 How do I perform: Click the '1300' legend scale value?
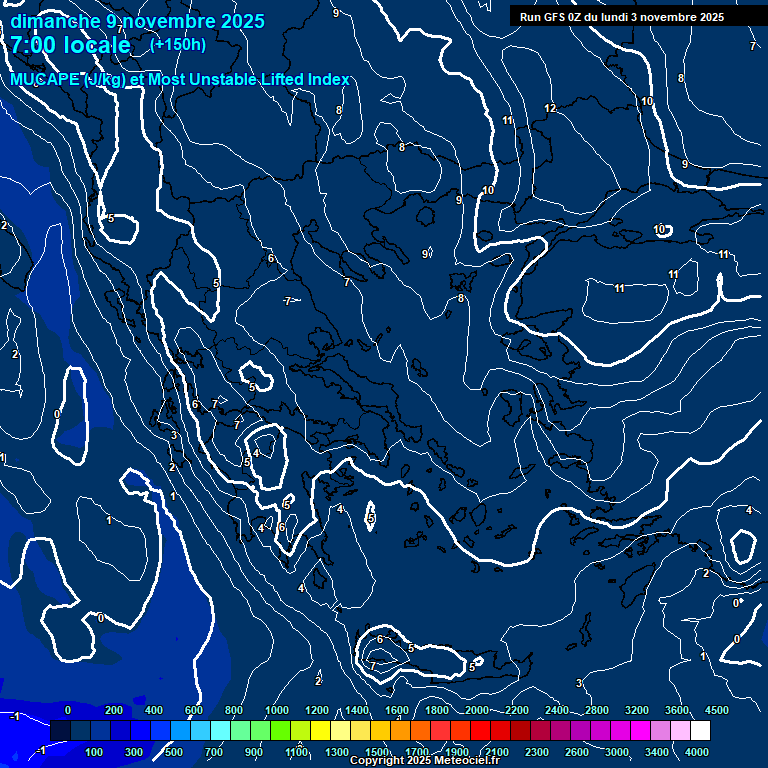tap(337, 752)
